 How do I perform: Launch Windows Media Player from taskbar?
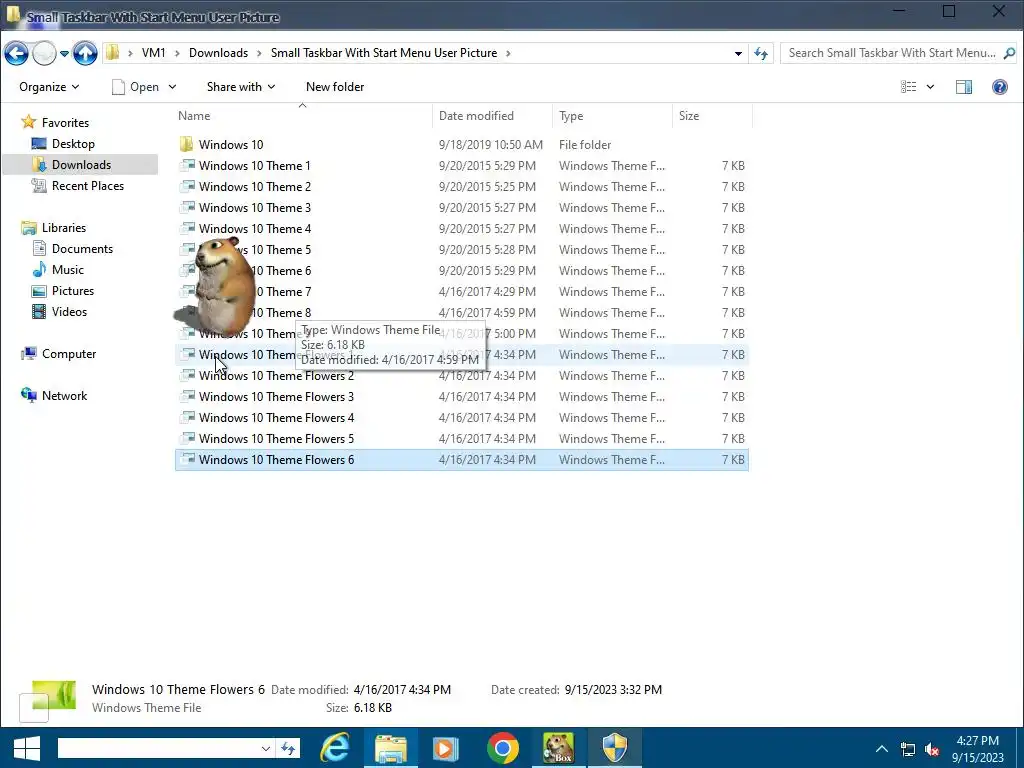tap(445, 748)
